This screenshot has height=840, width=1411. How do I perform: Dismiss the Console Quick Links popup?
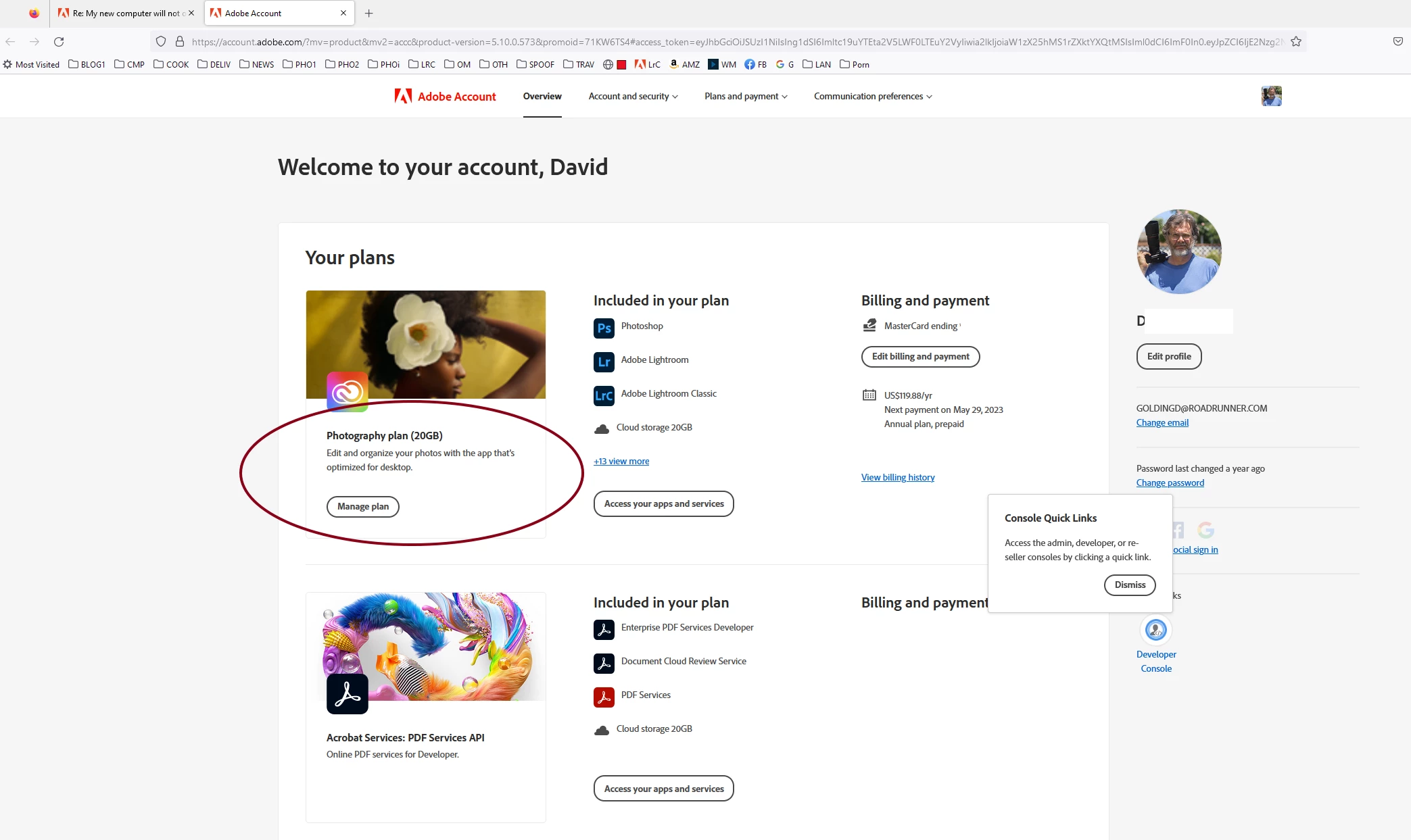1130,585
